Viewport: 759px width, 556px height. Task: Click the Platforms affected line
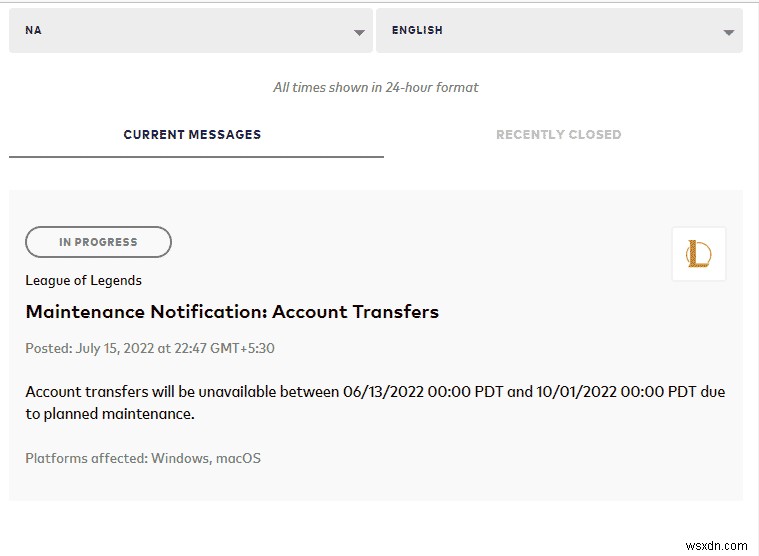(x=143, y=458)
